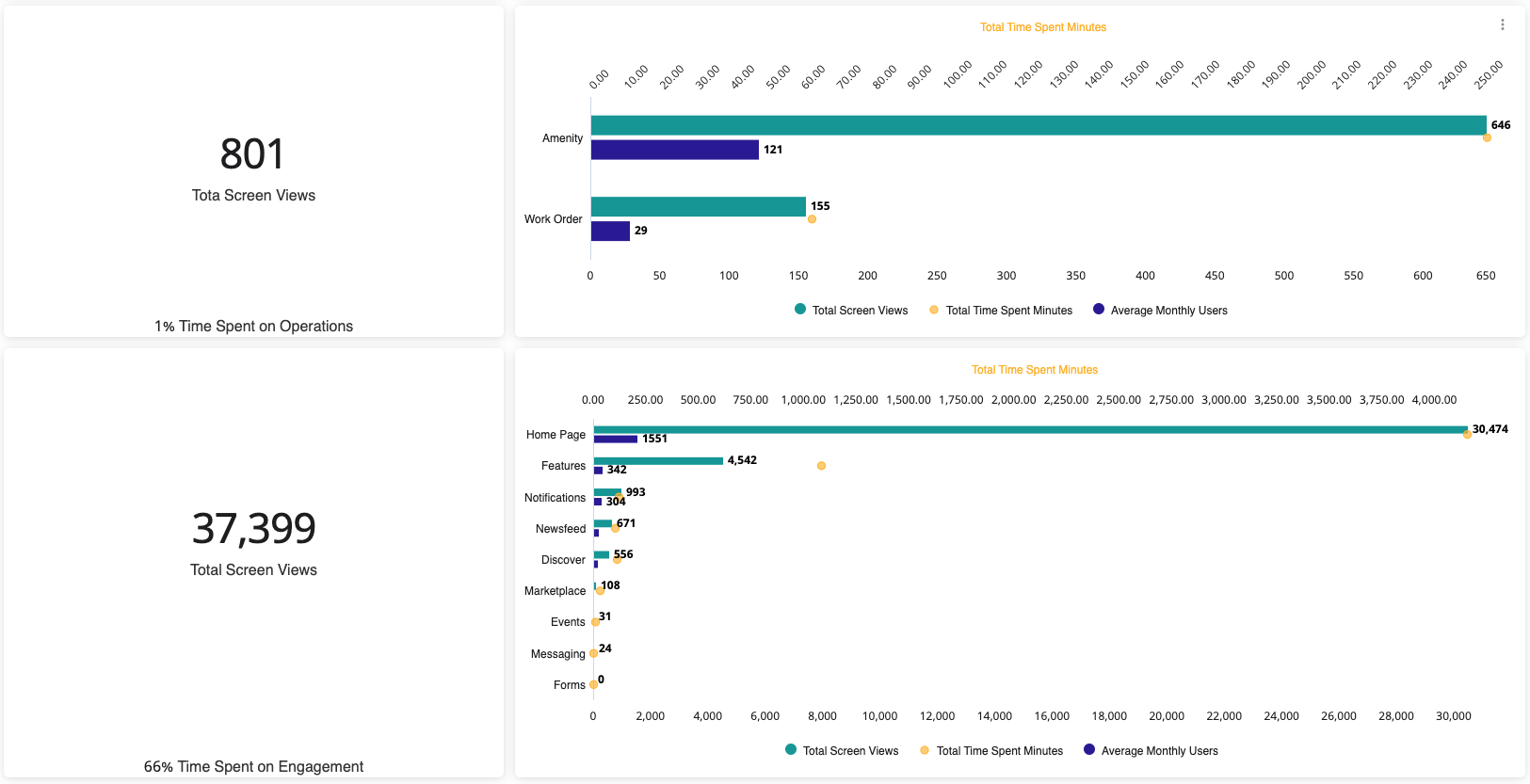1530x784 pixels.
Task: Toggle Total Time Spent Minutes legend in Amenity chart
Action: (1000, 310)
